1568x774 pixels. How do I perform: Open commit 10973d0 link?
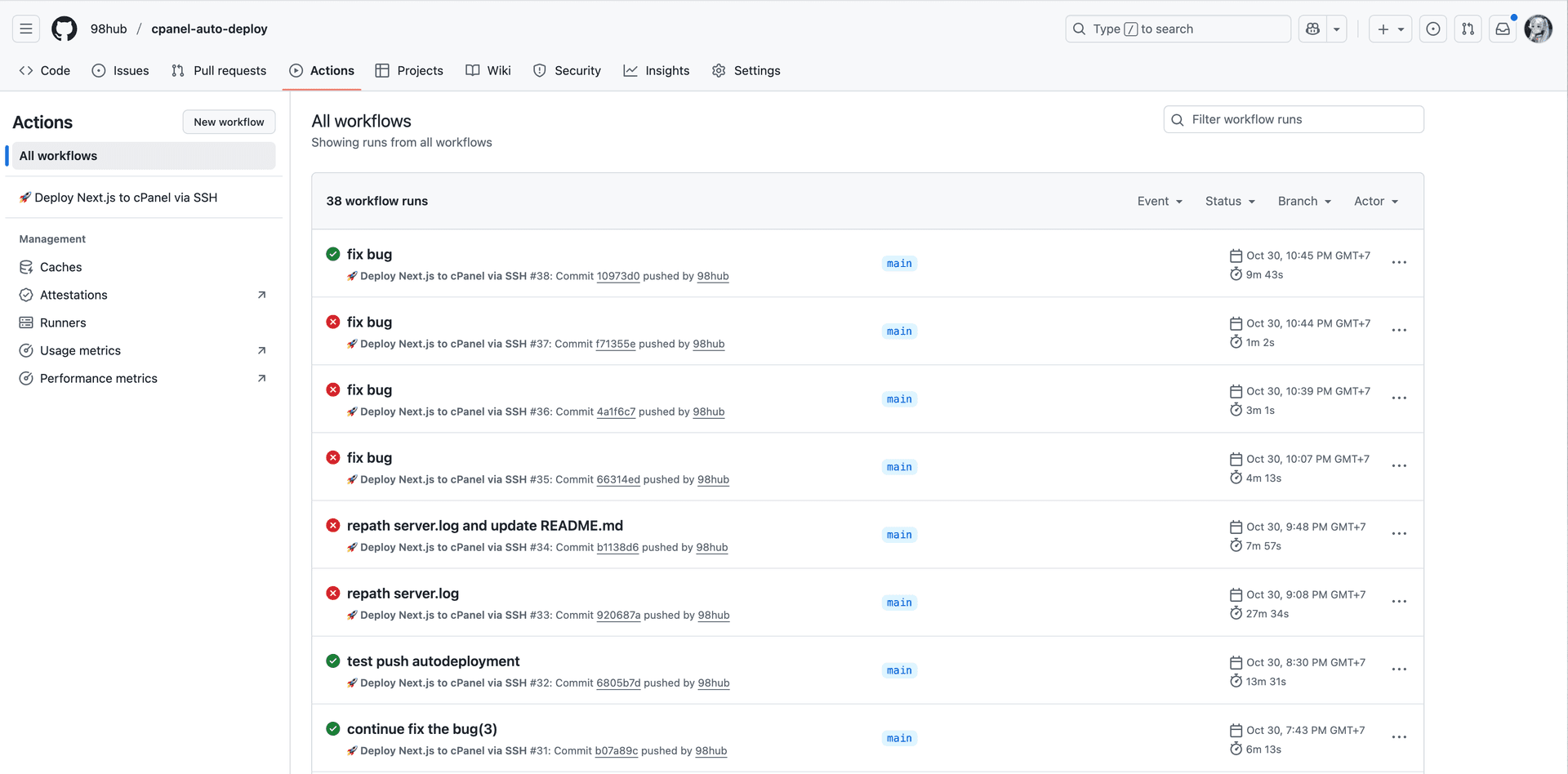click(618, 276)
